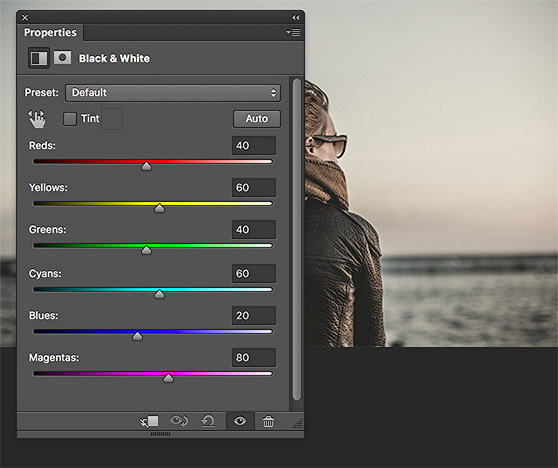The width and height of the screenshot is (558, 468).
Task: Open the Tint color swatch
Action: coord(112,119)
